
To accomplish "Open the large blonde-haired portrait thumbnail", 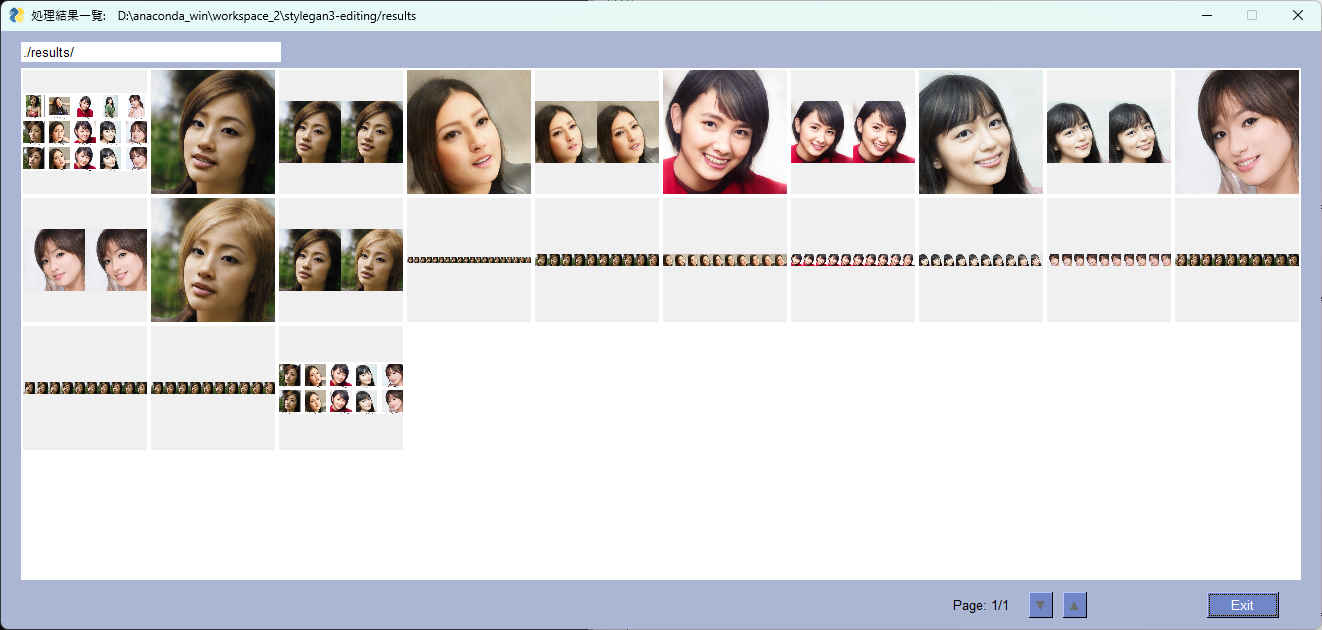I will (213, 260).
